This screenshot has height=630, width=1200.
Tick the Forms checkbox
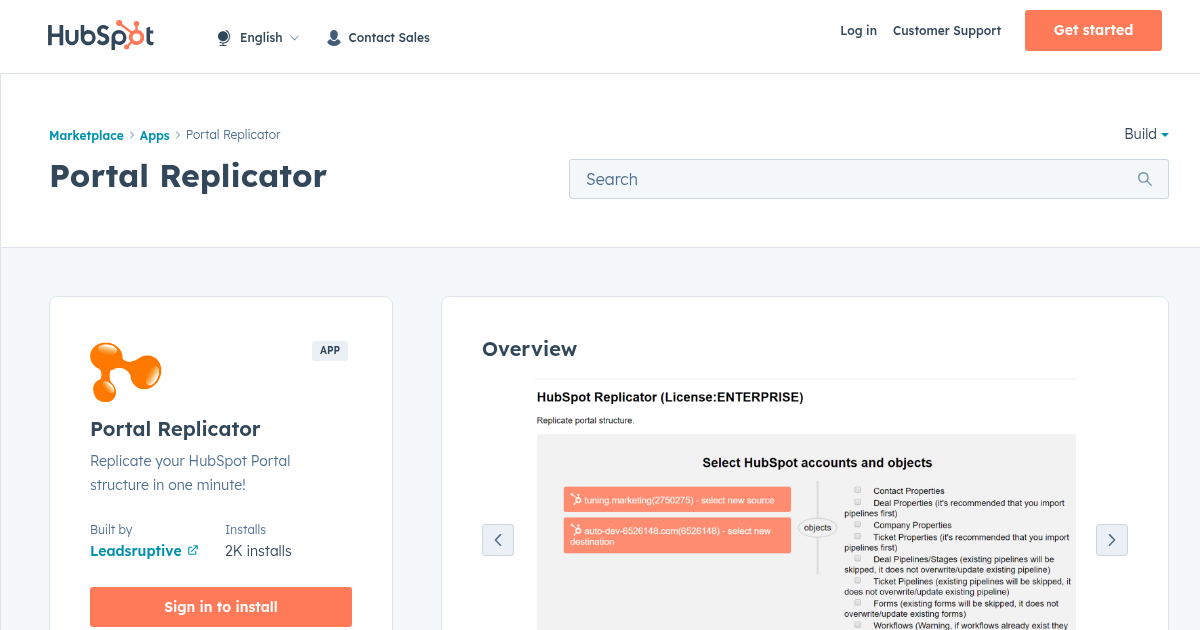coord(856,602)
